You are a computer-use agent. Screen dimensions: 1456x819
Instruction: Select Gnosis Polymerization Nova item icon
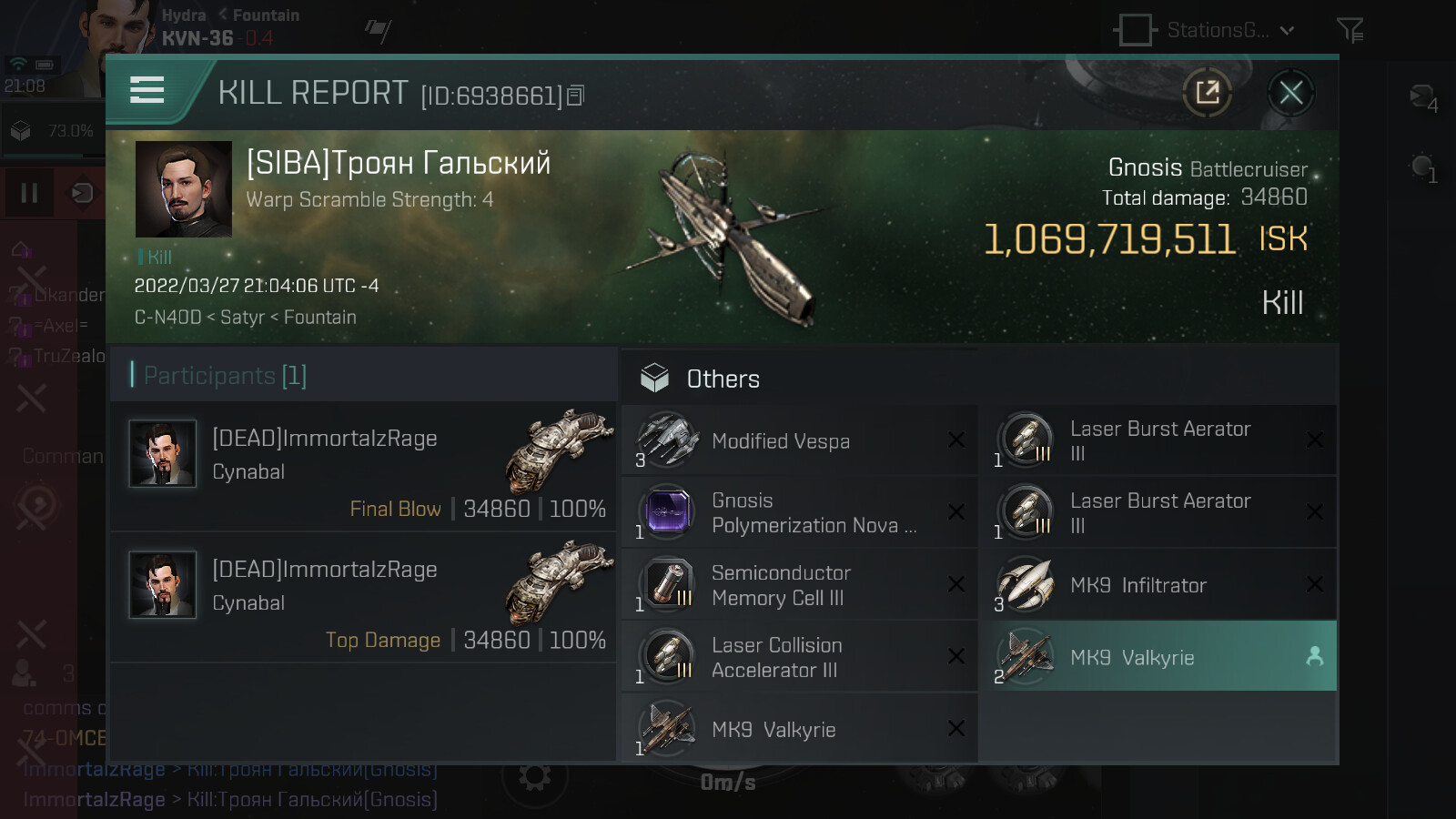pos(667,512)
